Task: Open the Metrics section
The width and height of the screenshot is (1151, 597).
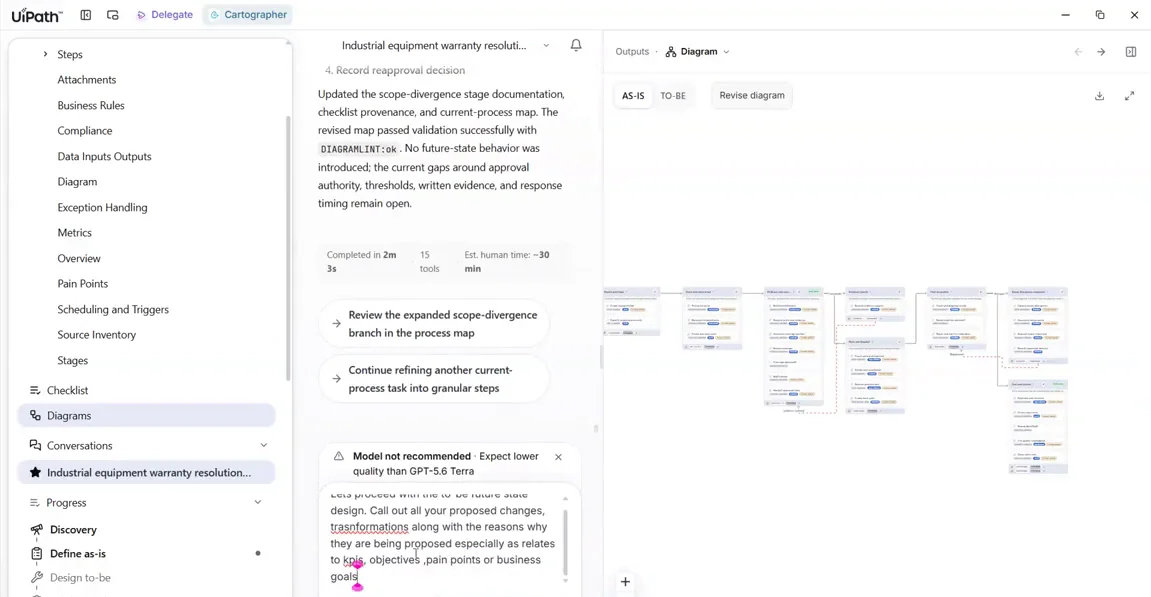Action: coord(75,233)
